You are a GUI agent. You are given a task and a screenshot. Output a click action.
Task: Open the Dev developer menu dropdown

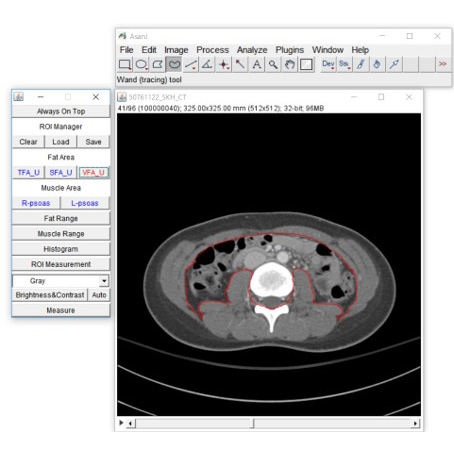coord(328,64)
